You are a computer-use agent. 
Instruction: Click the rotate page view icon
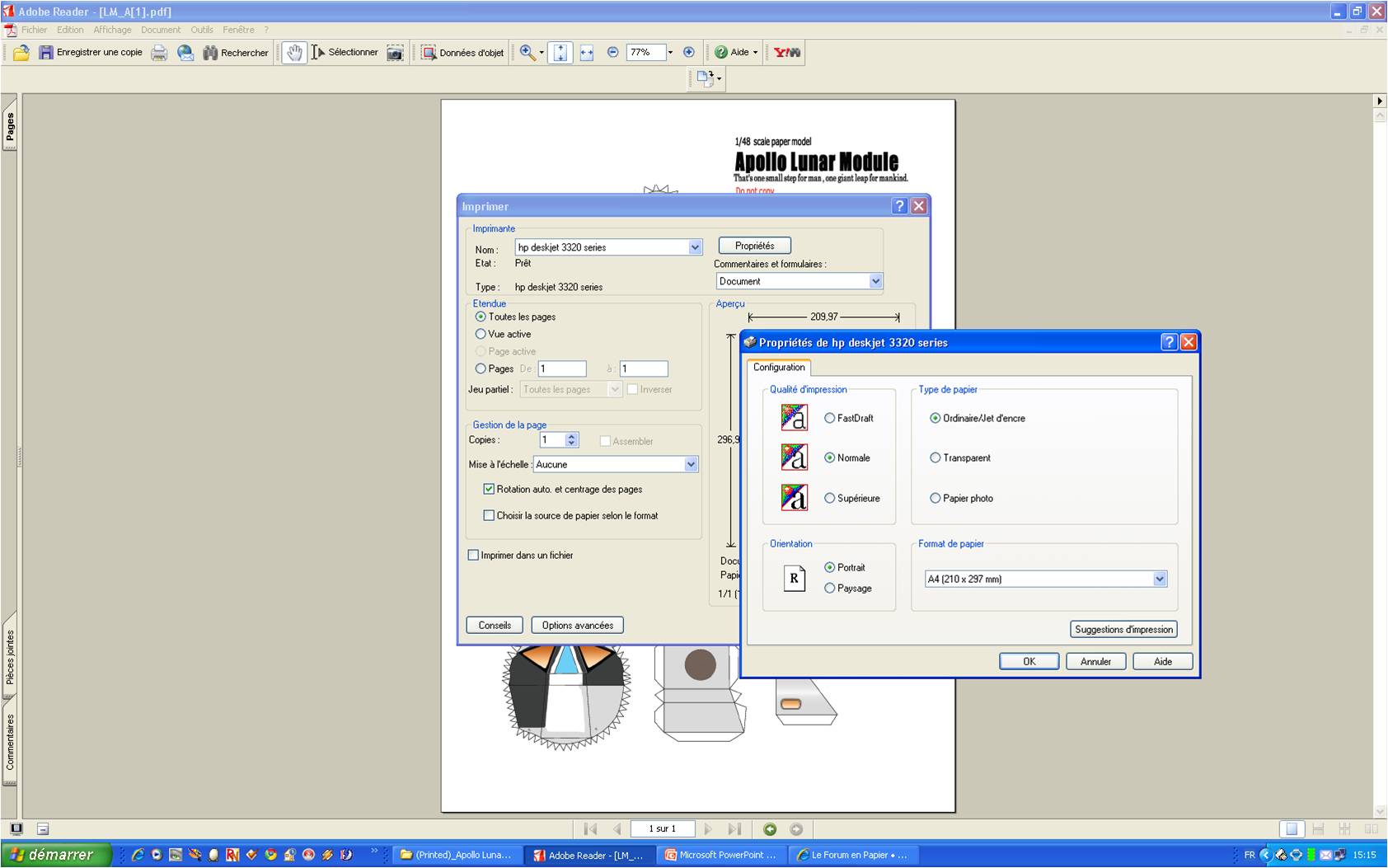pyautogui.click(x=706, y=78)
